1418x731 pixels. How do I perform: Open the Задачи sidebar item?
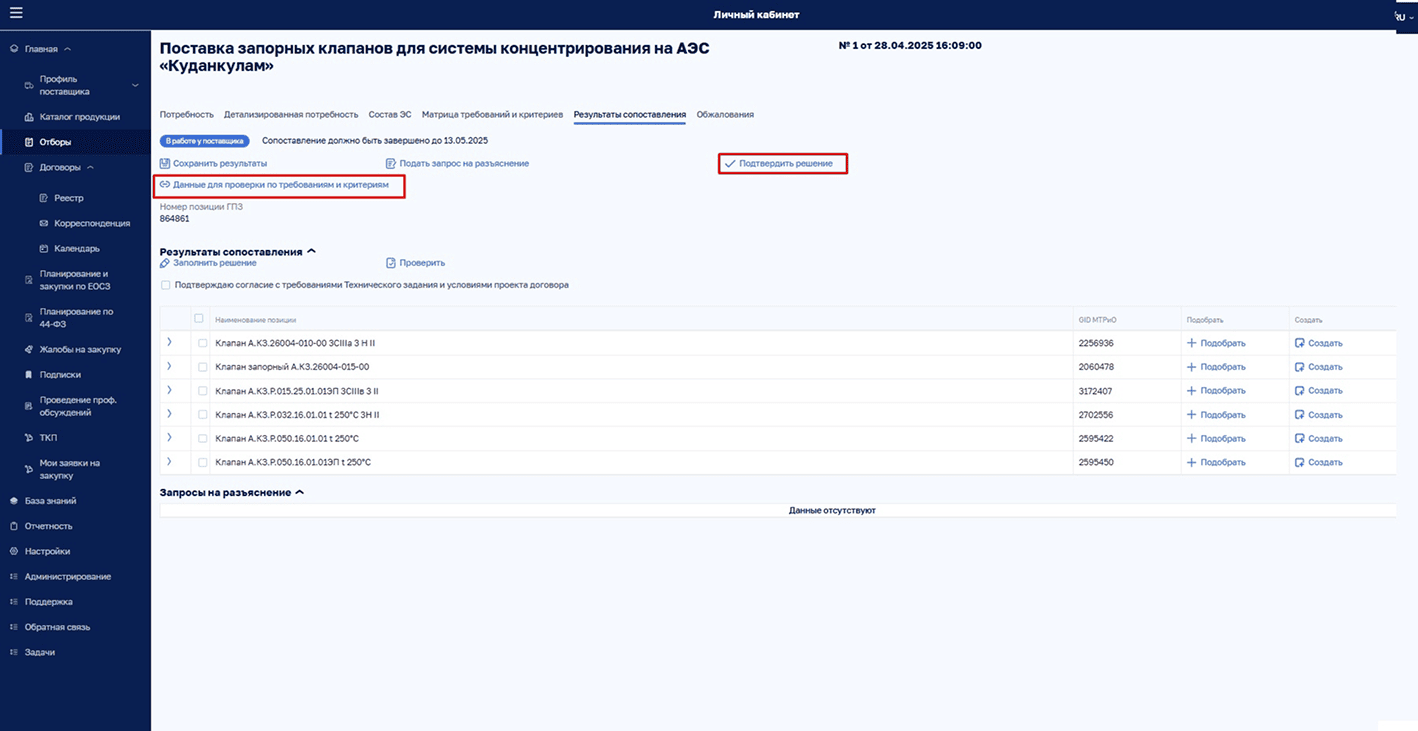(40, 652)
